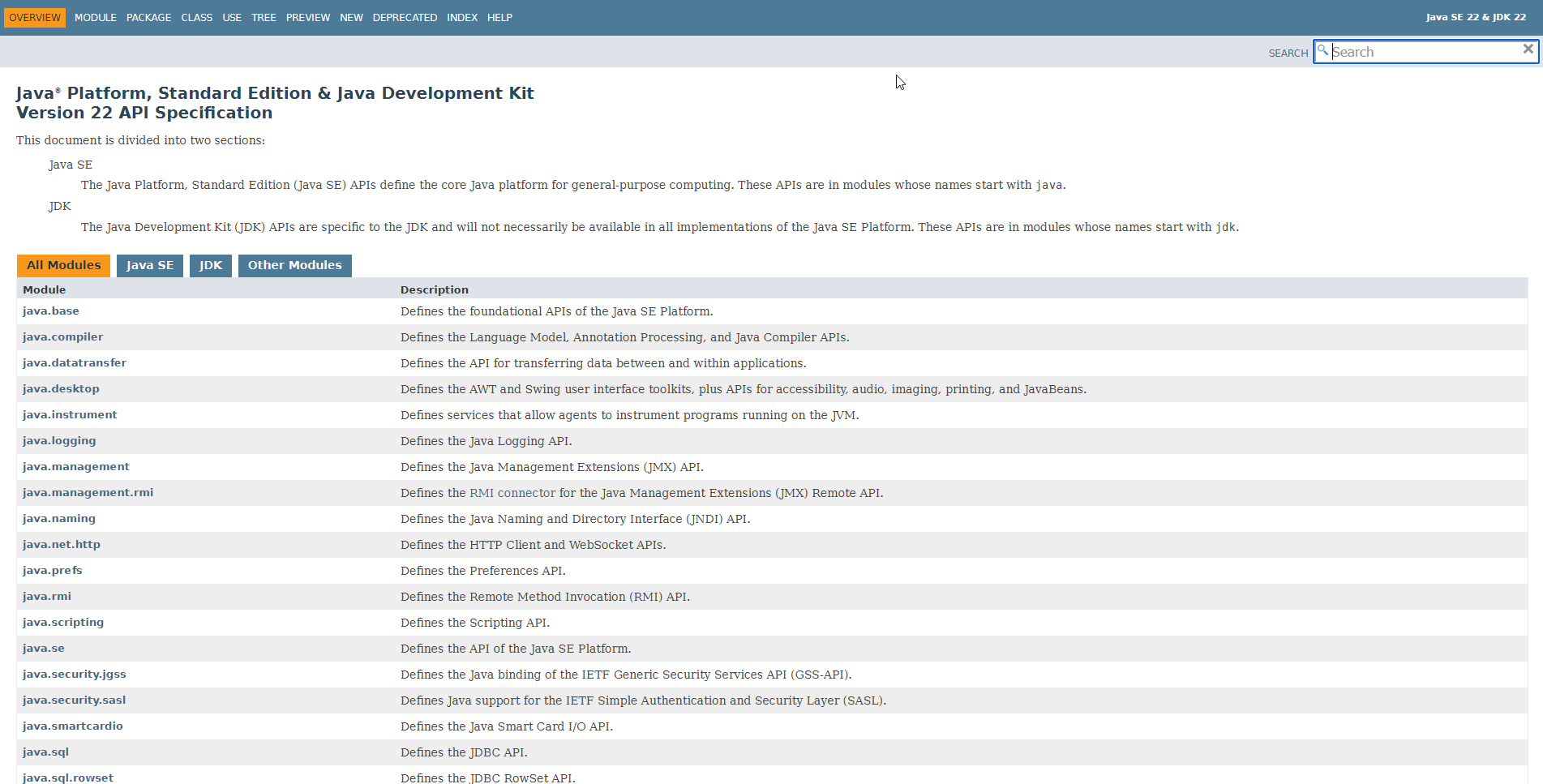Open the java.rmi module link
Image resolution: width=1543 pixels, height=784 pixels.
click(x=47, y=597)
